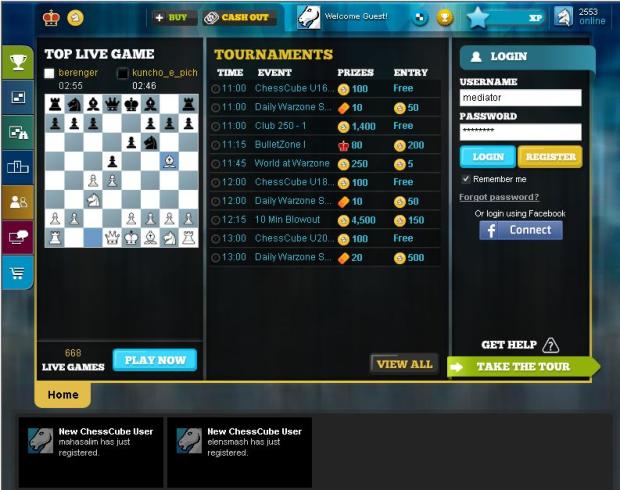
Task: Select the chessboard play sidebar icon
Action: point(18,97)
